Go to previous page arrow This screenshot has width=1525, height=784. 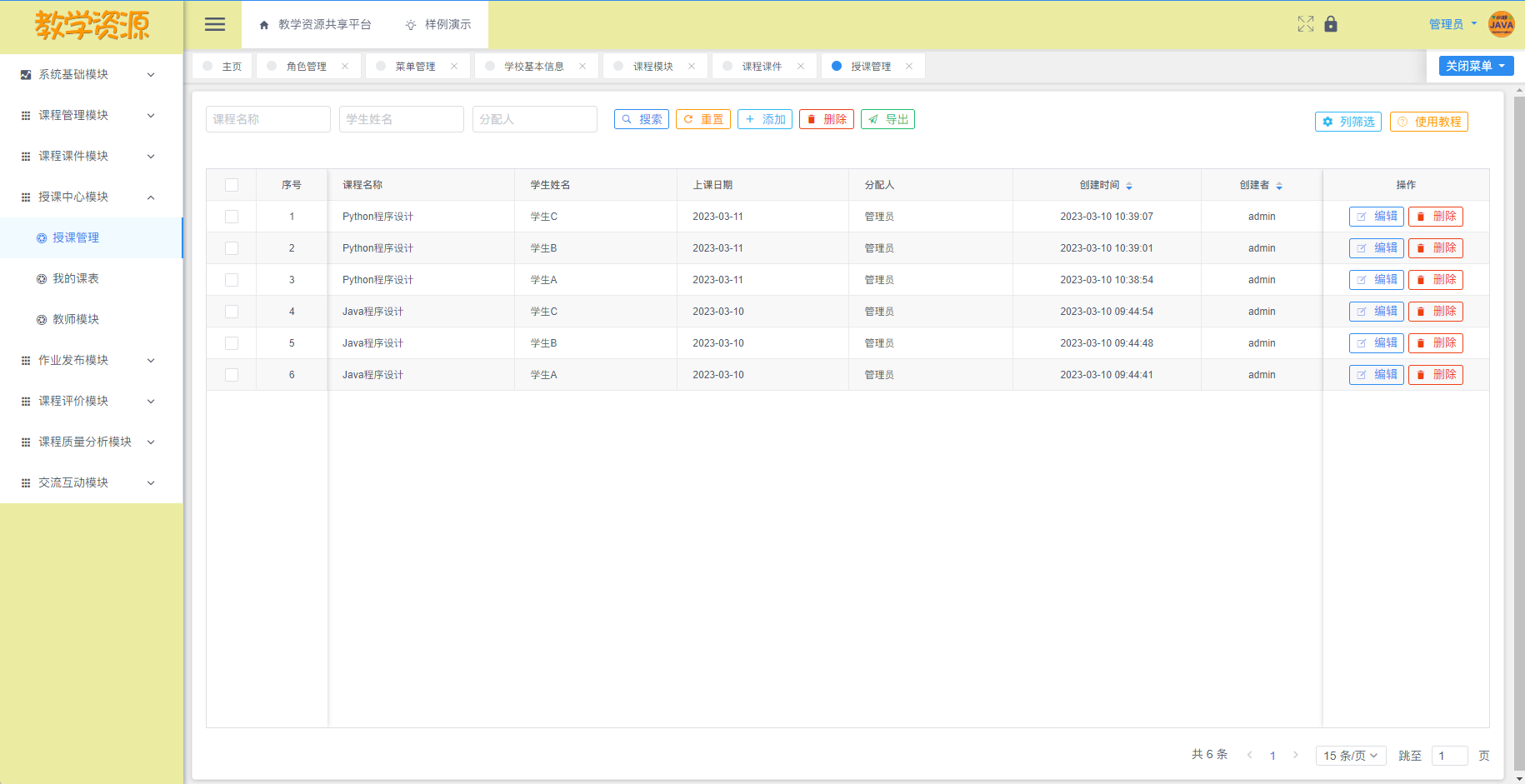tap(1249, 755)
